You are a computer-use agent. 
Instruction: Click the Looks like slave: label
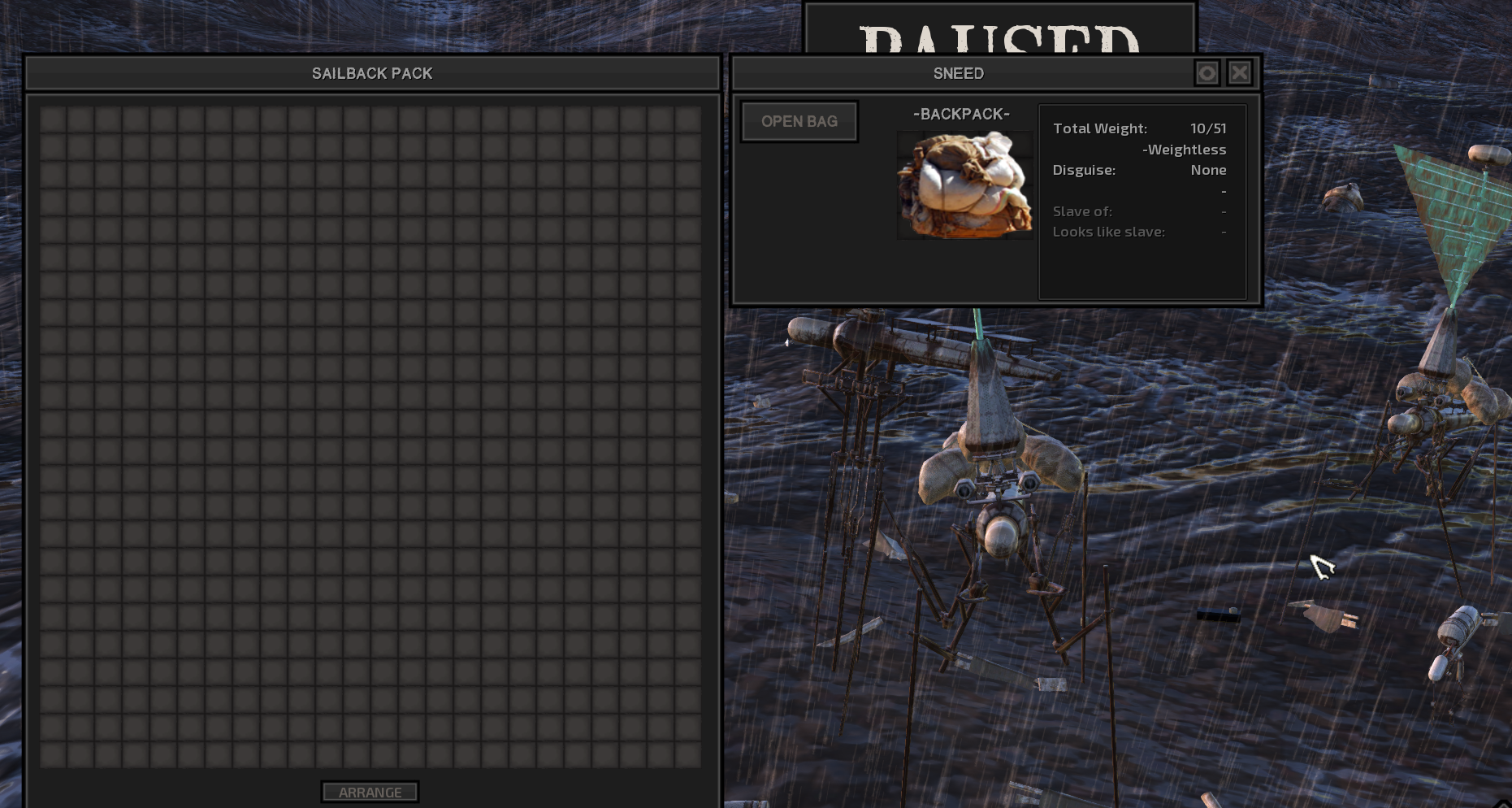pos(1109,232)
